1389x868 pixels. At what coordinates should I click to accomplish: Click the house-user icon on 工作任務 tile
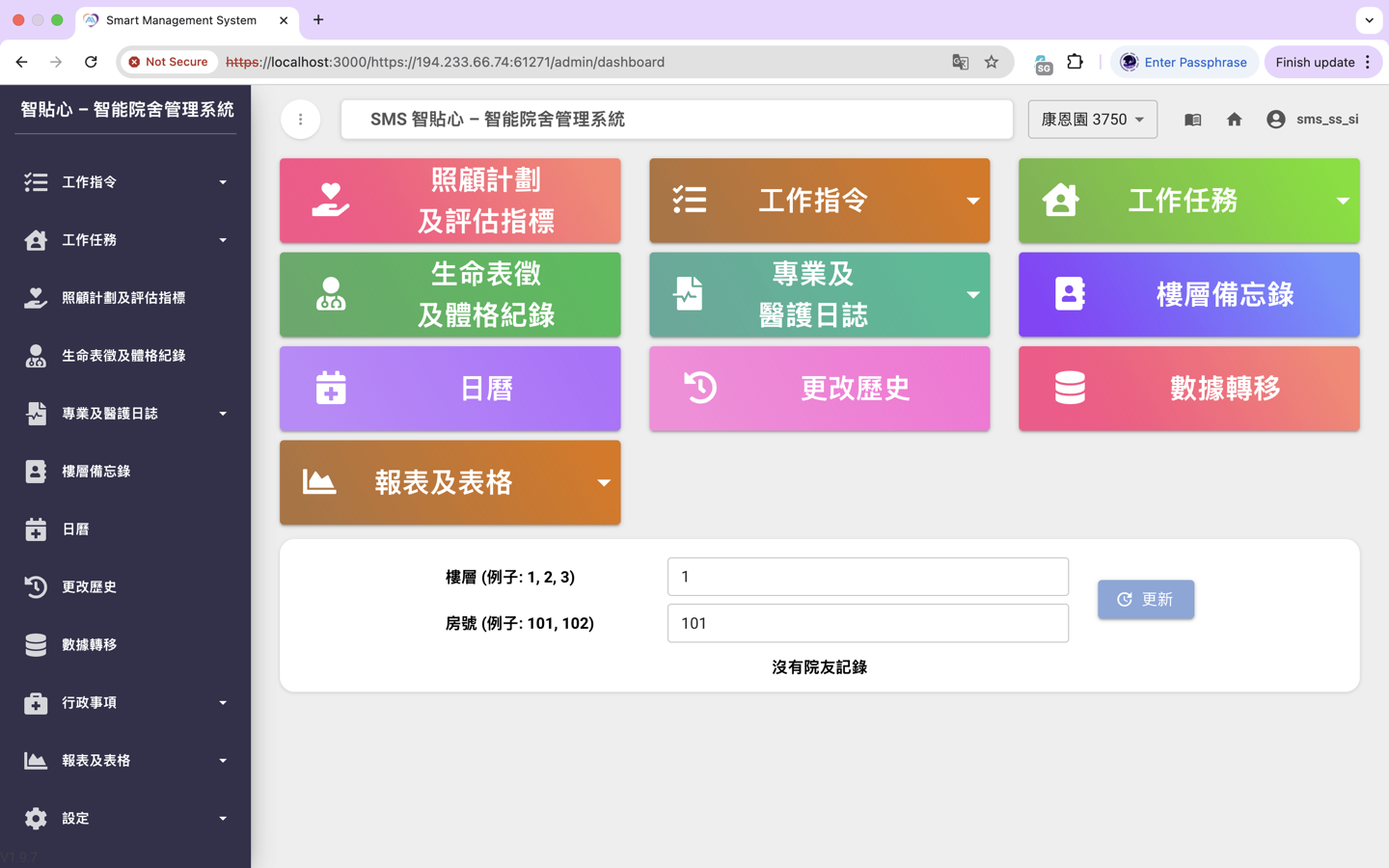coord(1060,201)
